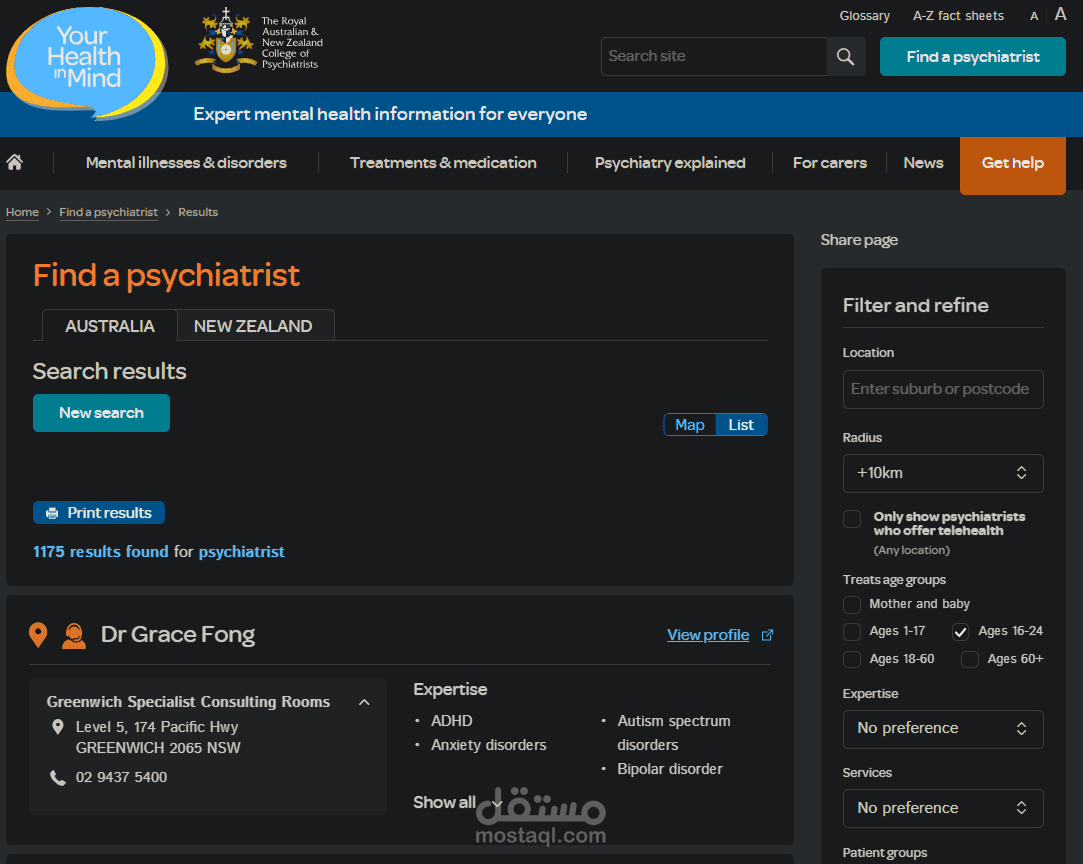
Task: Tick the Ages 18-60 checkbox
Action: 852,660
